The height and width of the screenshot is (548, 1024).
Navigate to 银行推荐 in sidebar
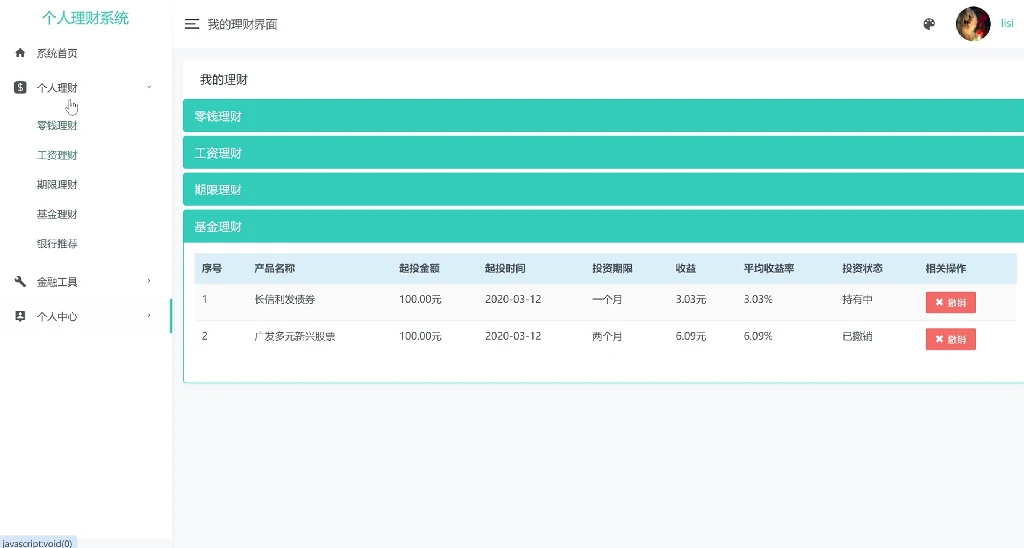click(x=57, y=244)
